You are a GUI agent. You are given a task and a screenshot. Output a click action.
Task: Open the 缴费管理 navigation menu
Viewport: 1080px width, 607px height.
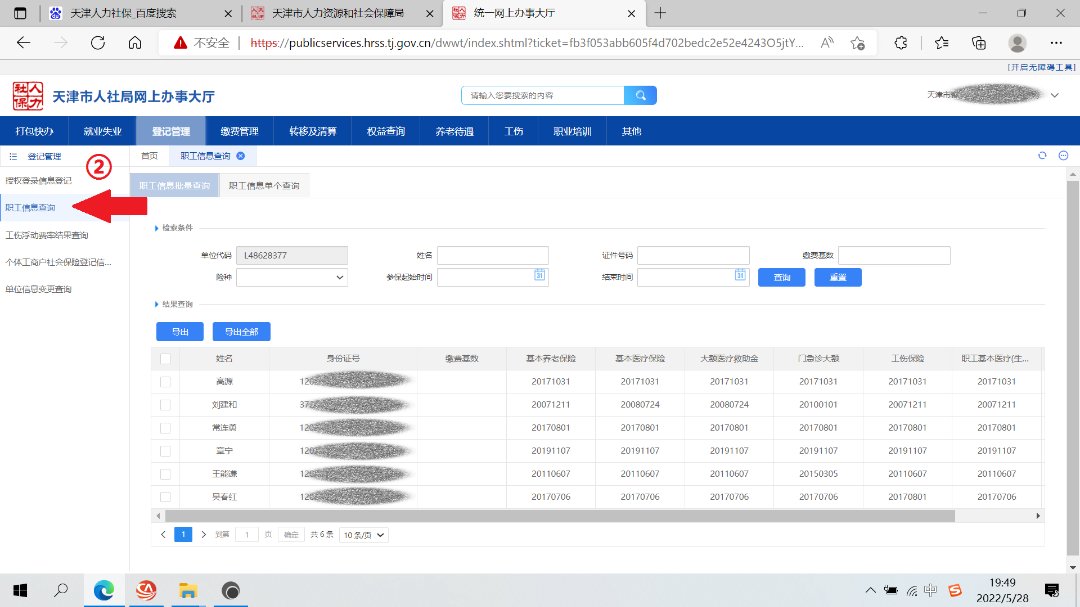(x=239, y=131)
